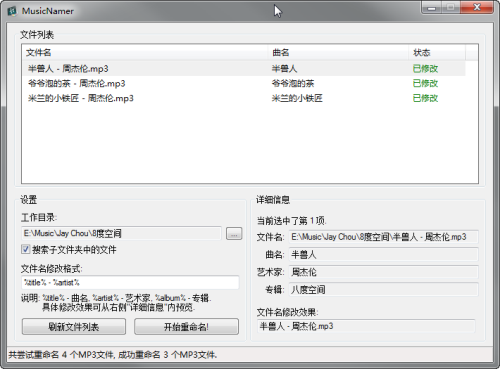
Task: Click the 文件名修改格式 input field
Action: tap(130, 283)
